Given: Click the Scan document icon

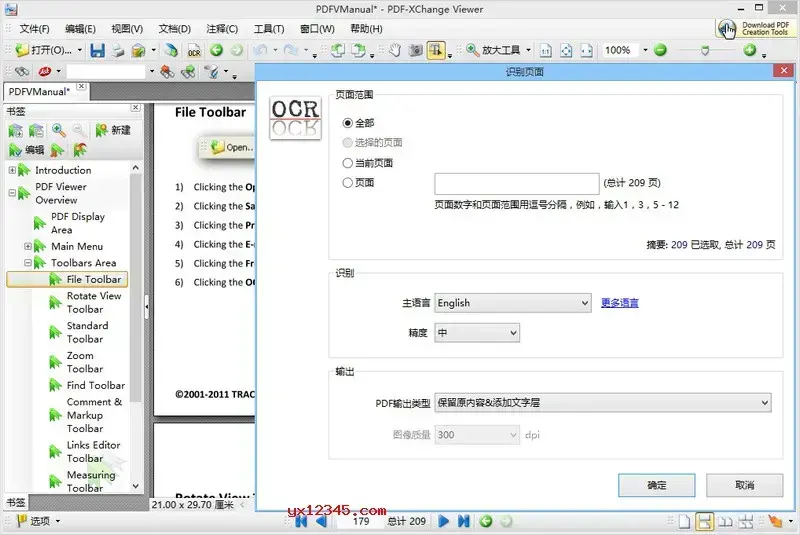Looking at the screenshot, I should click(x=171, y=50).
